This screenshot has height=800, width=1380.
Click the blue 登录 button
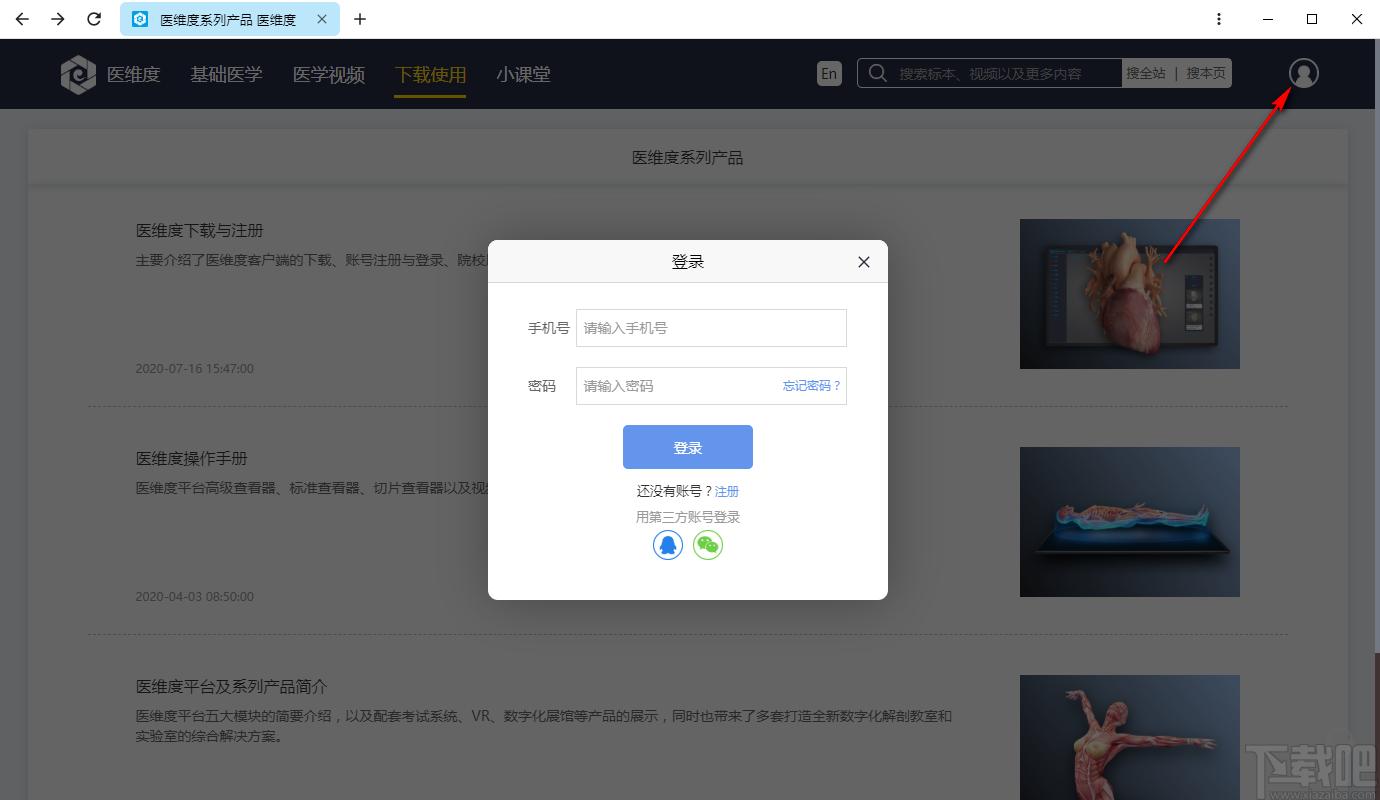(x=688, y=447)
